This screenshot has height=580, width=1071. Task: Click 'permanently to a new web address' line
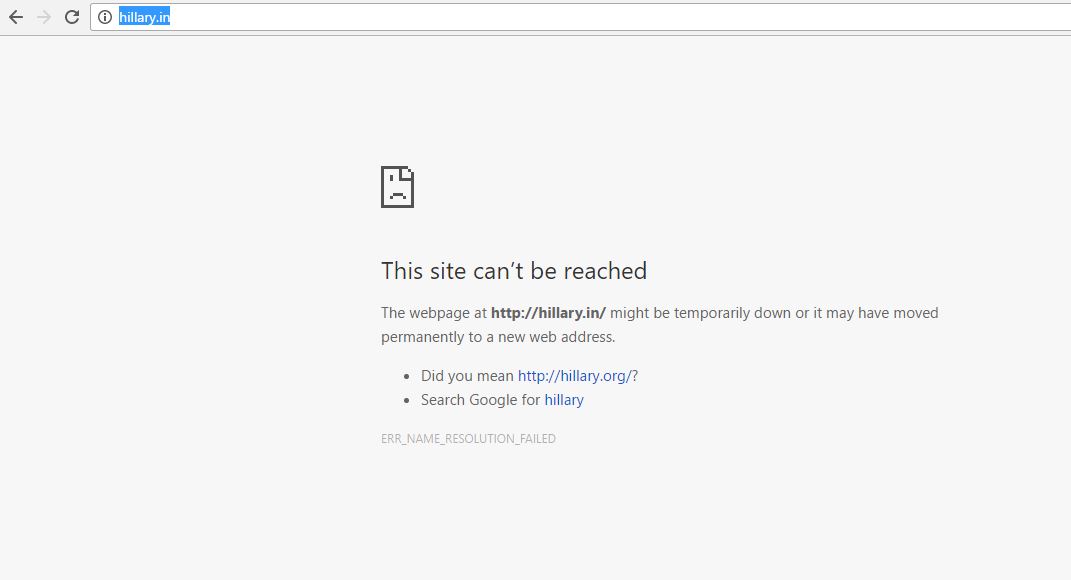point(498,337)
